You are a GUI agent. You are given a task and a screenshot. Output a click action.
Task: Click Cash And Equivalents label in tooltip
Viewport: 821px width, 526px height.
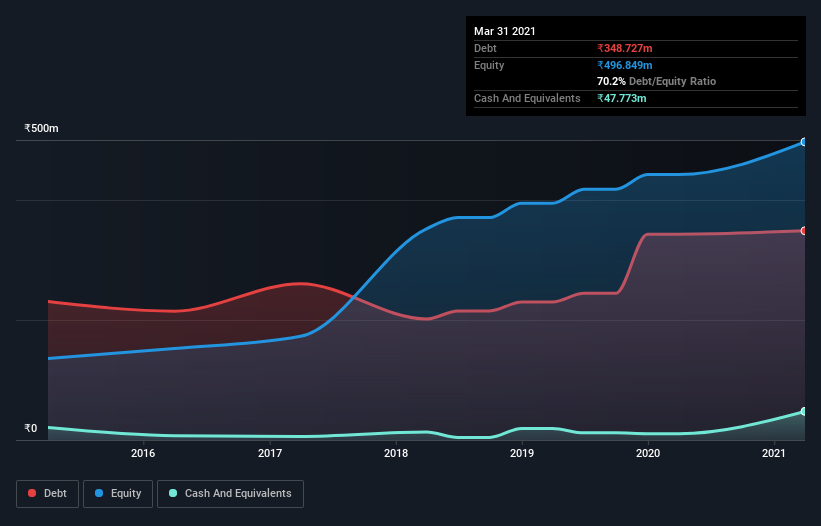[527, 98]
